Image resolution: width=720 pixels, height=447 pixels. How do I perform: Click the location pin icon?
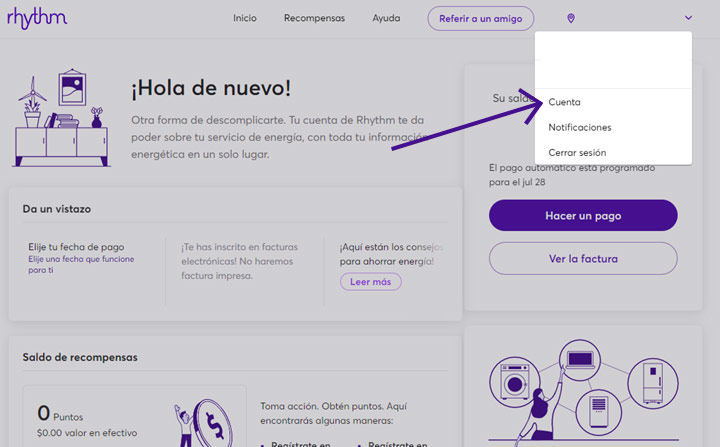point(571,18)
